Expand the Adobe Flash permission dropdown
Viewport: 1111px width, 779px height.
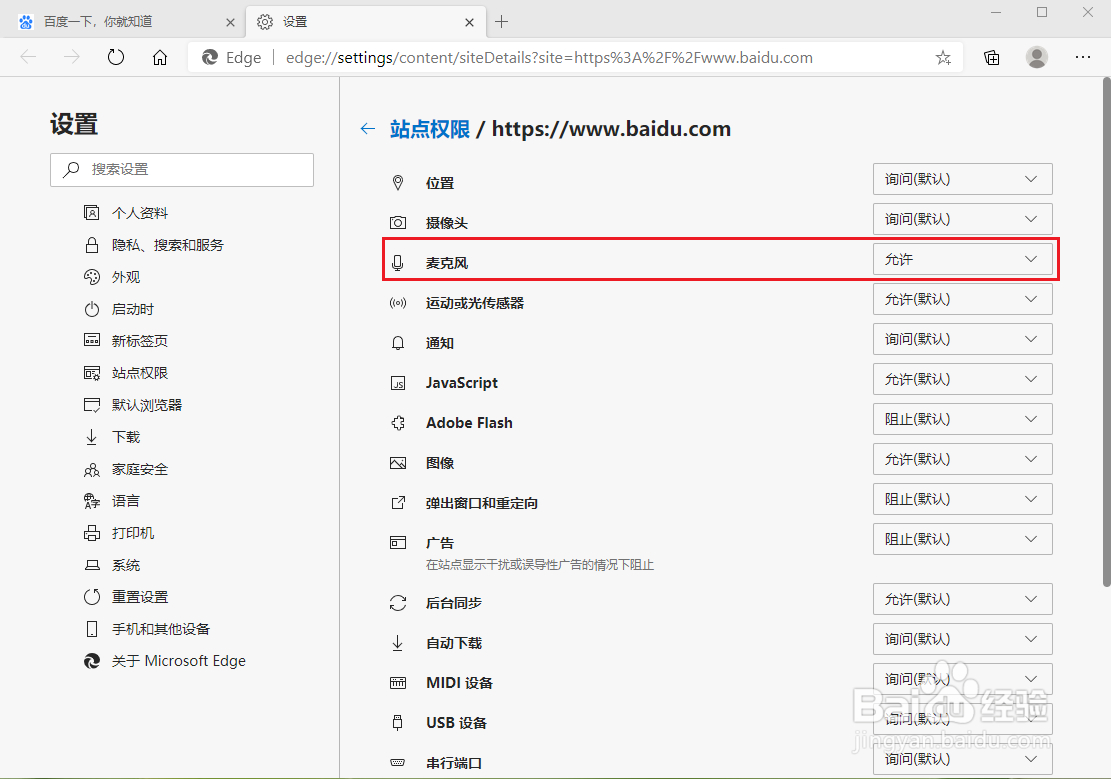(962, 419)
